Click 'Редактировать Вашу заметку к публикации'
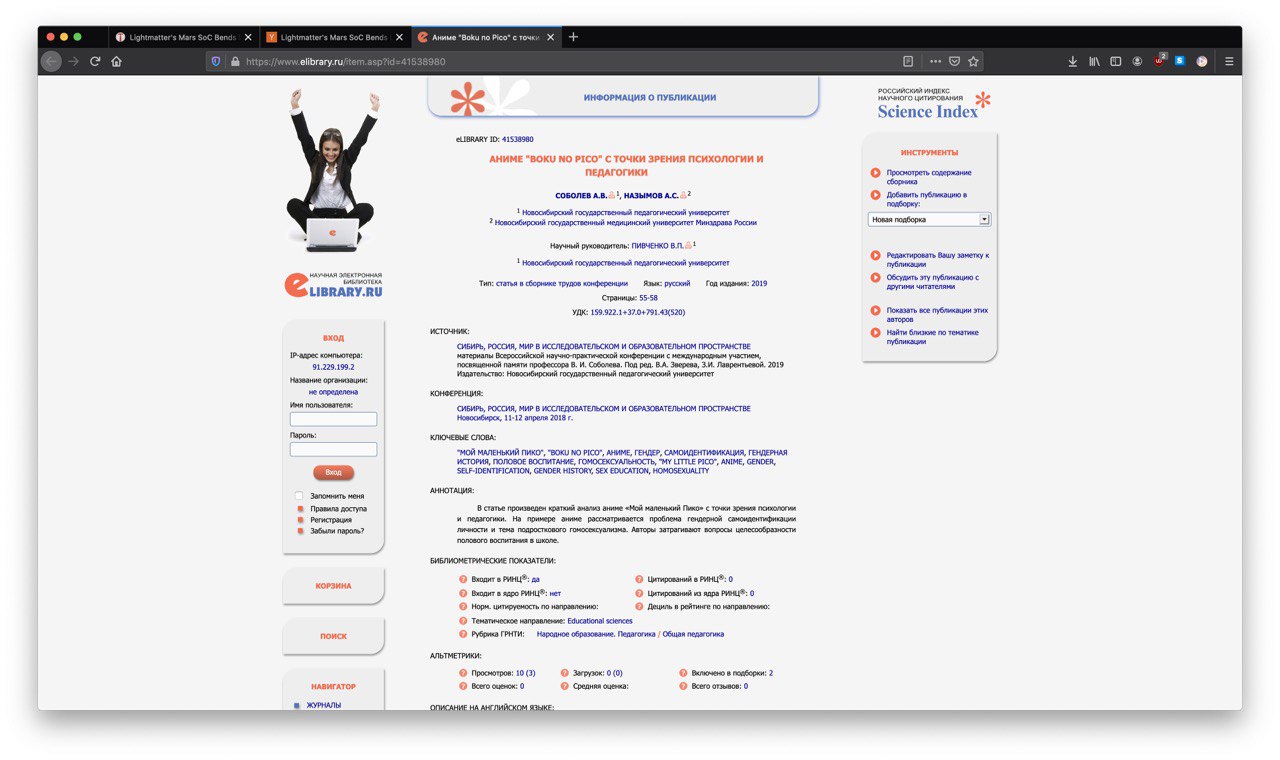The width and height of the screenshot is (1280, 760). (937, 260)
